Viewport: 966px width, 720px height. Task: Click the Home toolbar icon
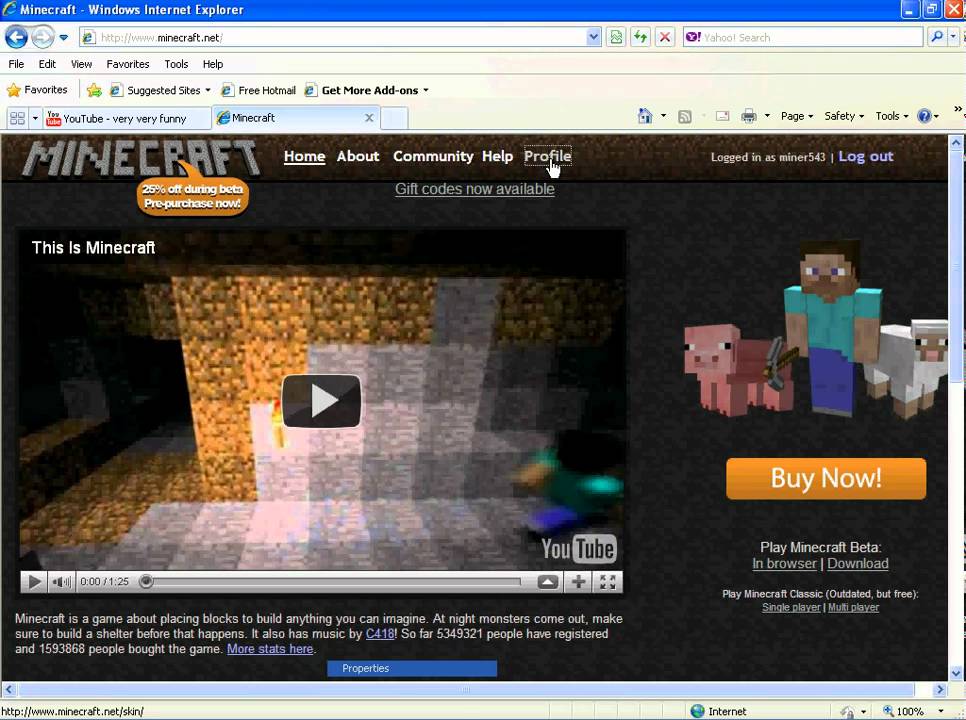point(645,116)
